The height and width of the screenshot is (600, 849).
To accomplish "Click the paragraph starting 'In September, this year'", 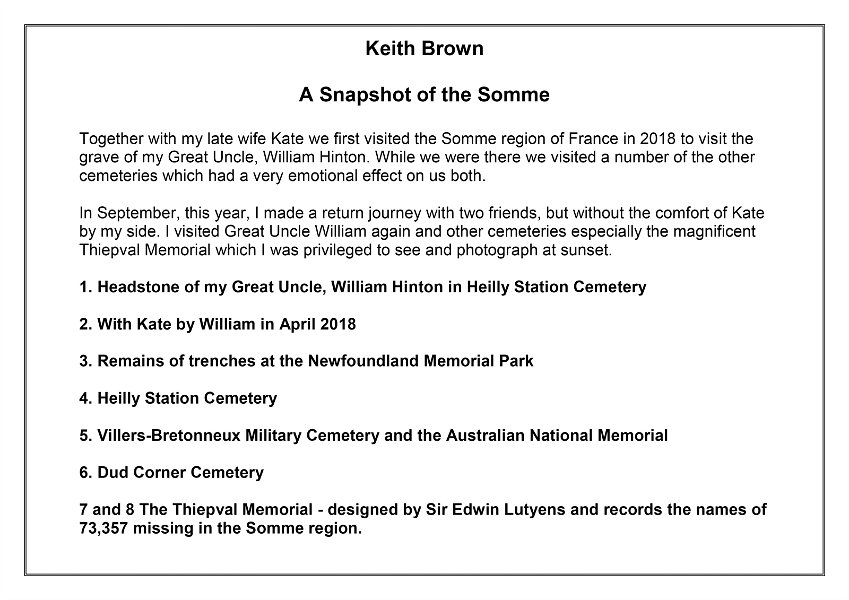I will tap(422, 231).
